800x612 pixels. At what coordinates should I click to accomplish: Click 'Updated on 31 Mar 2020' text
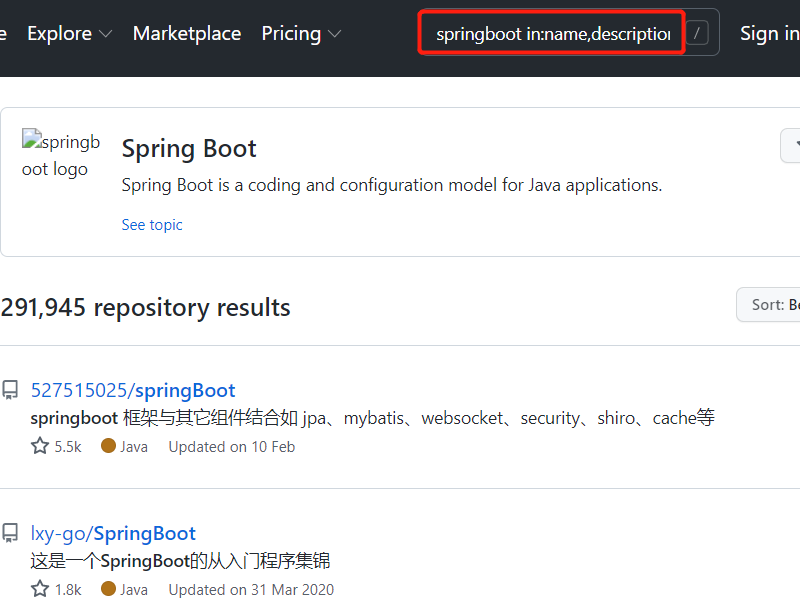251,590
